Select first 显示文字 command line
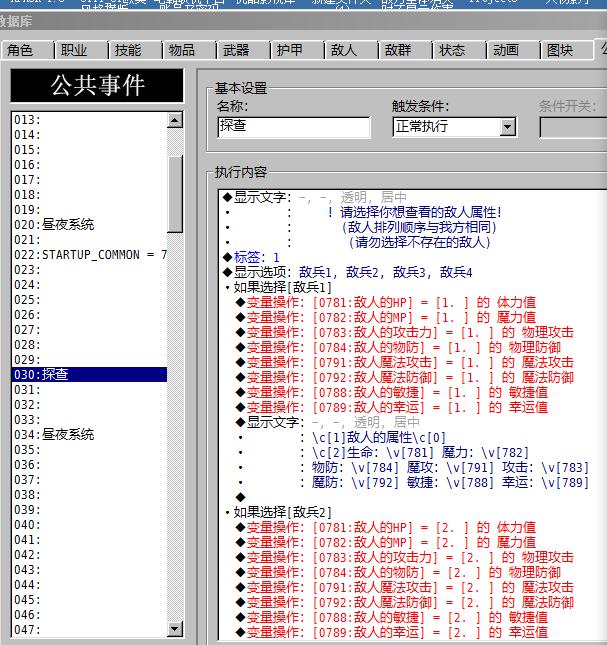The image size is (607, 645). [315, 197]
